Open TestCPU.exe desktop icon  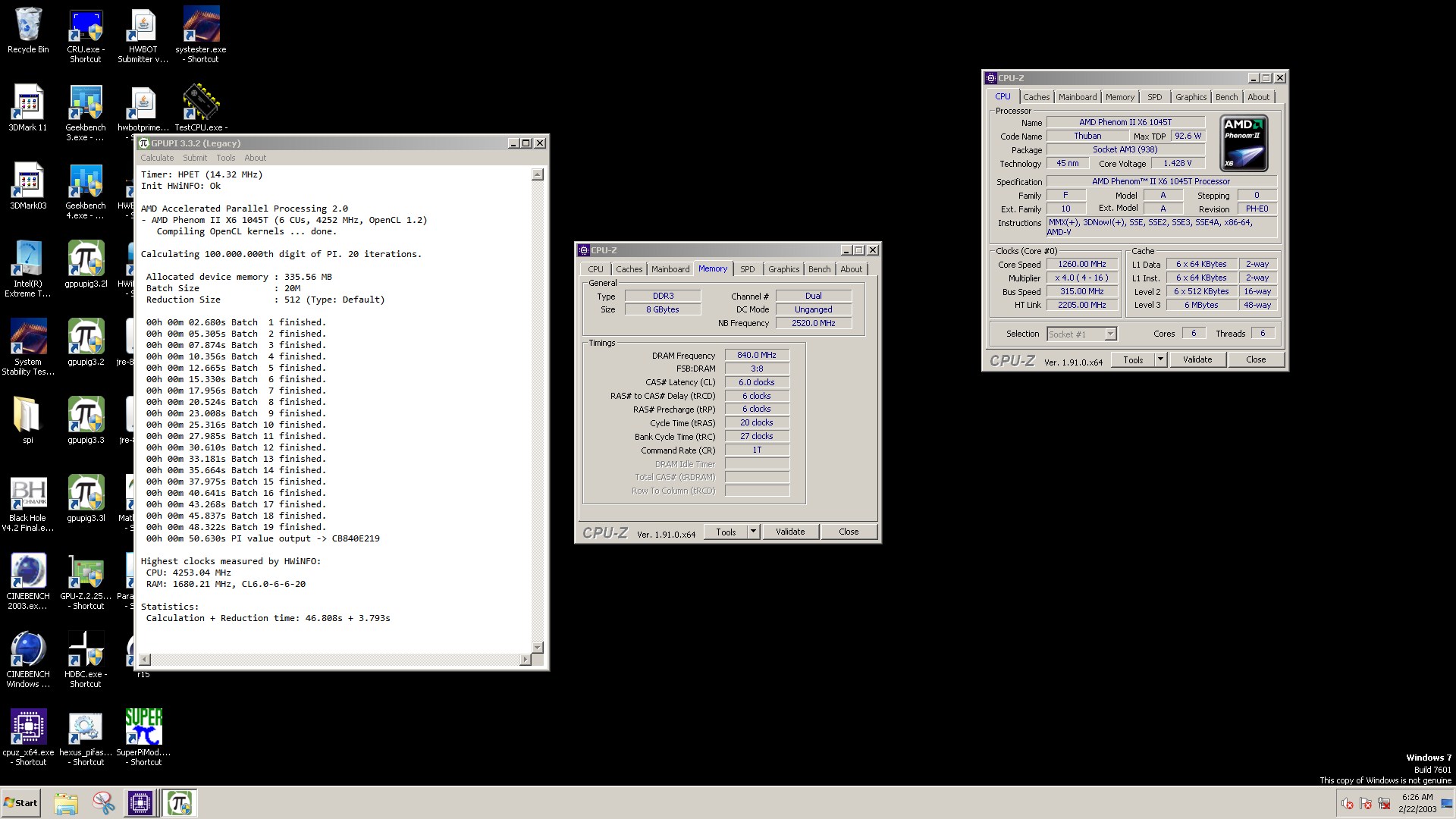pyautogui.click(x=201, y=108)
